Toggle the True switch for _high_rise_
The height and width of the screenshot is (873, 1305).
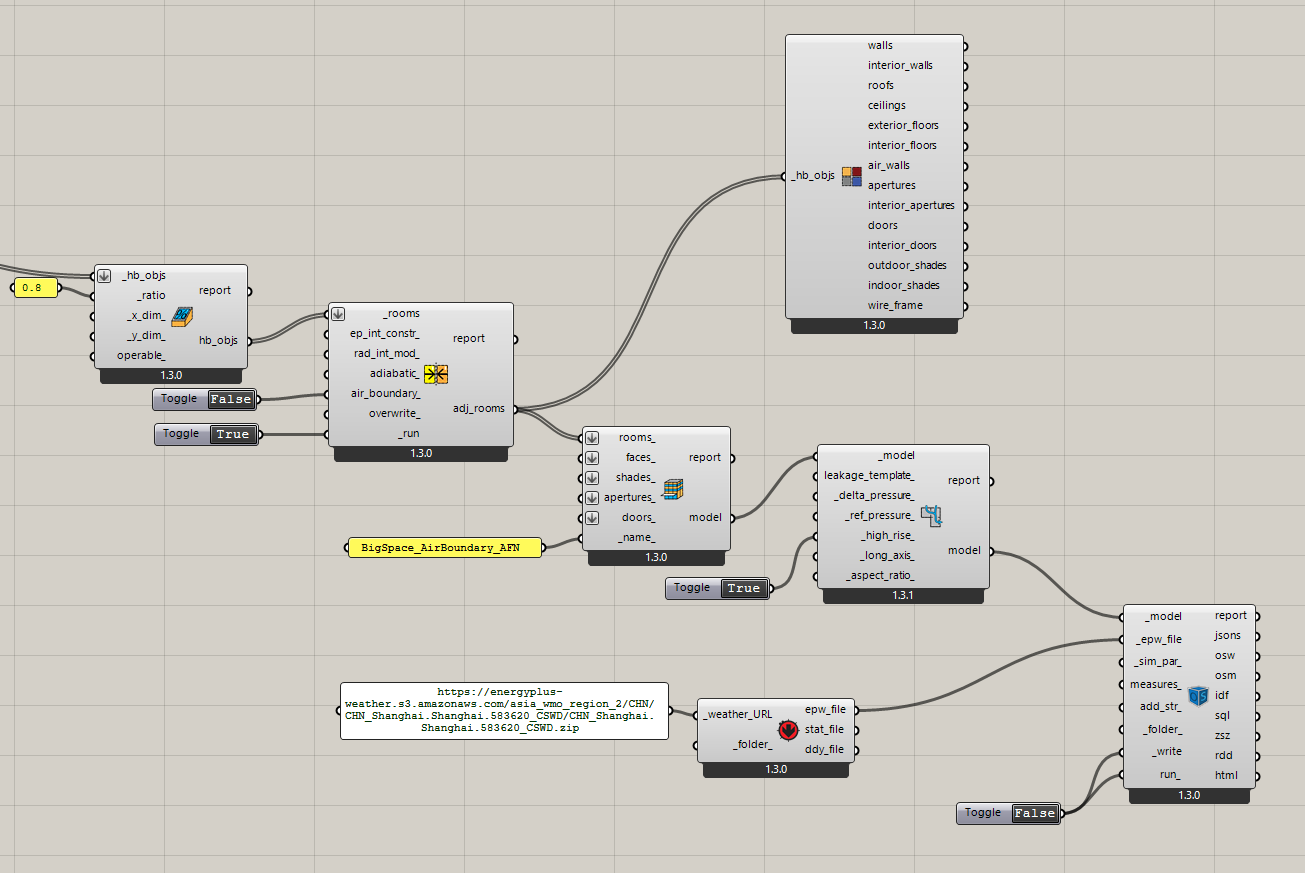(x=744, y=588)
